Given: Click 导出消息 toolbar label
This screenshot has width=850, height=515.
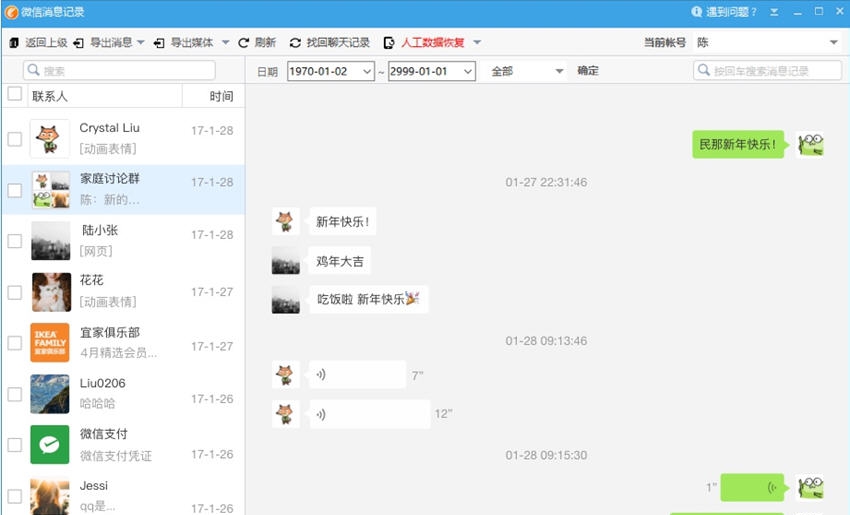Looking at the screenshot, I should coord(111,43).
